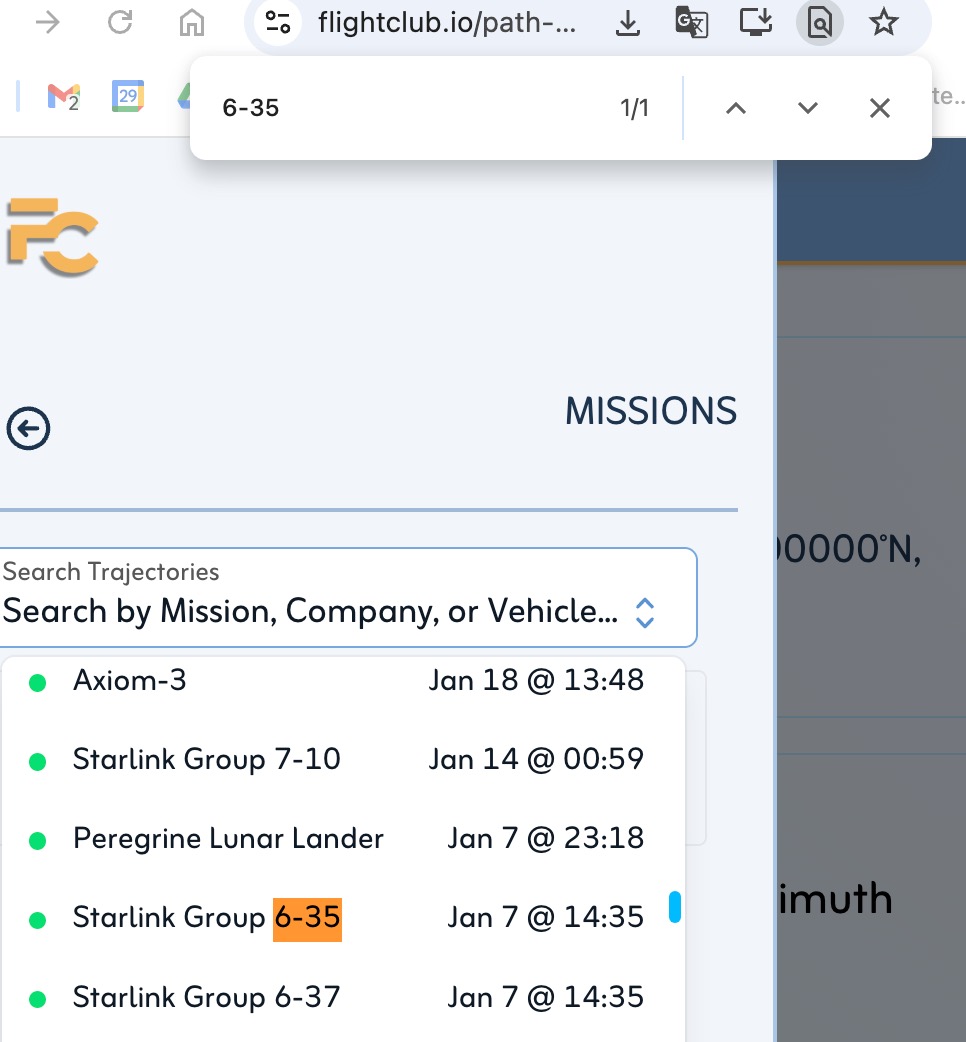Open the Google Translate icon
The width and height of the screenshot is (966, 1042).
tap(691, 22)
